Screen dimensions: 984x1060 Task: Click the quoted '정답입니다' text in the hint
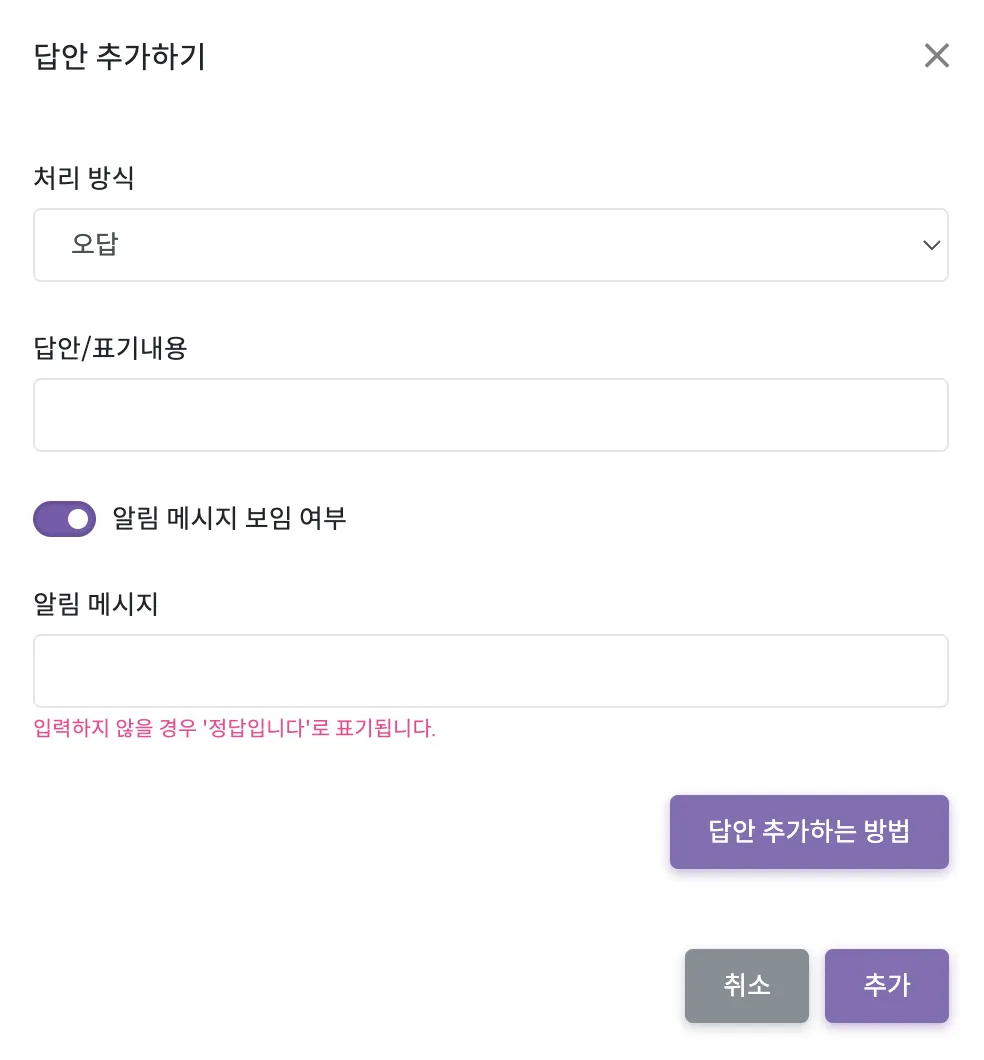point(254,728)
